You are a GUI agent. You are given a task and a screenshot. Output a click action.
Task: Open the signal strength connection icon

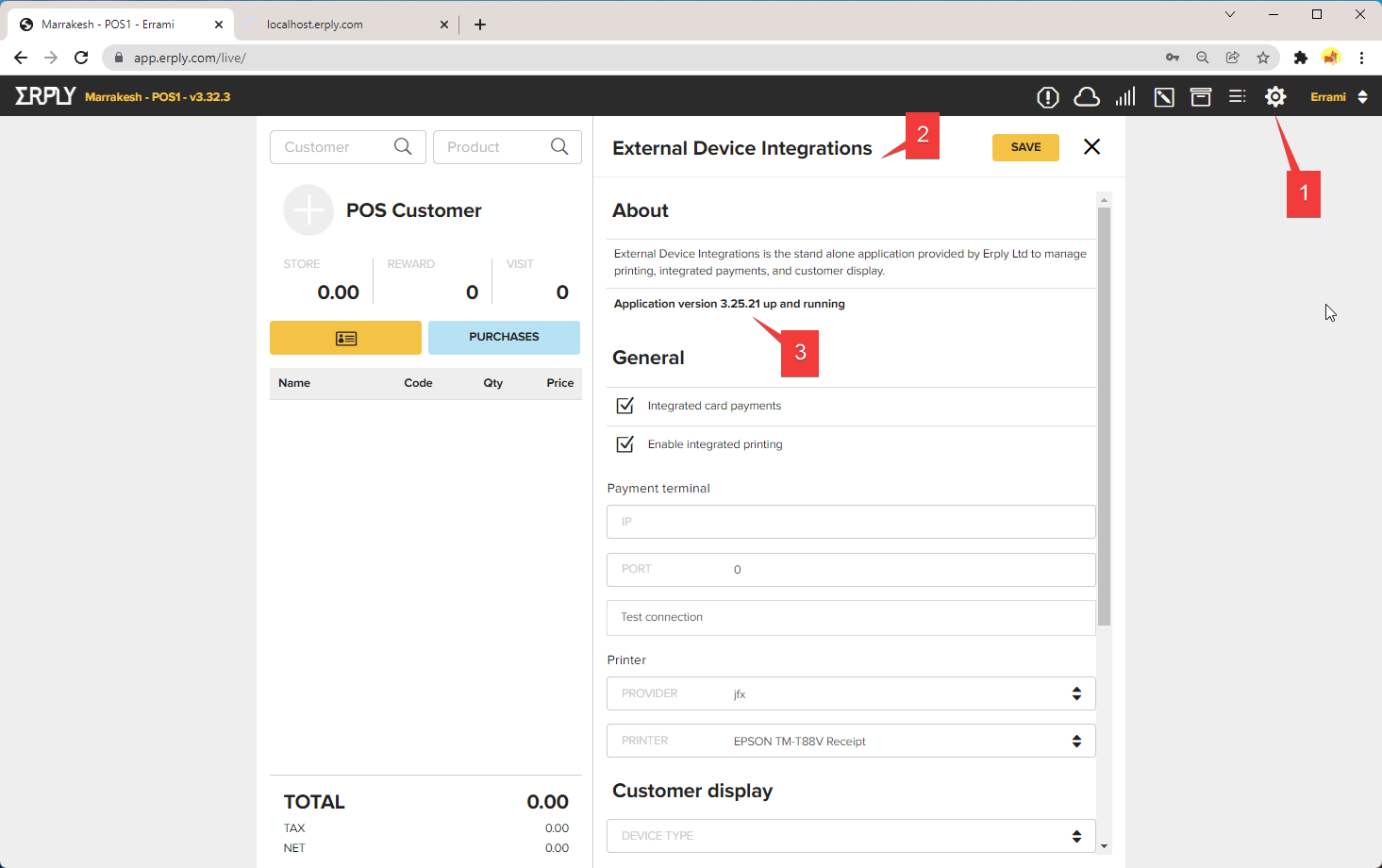[1125, 97]
